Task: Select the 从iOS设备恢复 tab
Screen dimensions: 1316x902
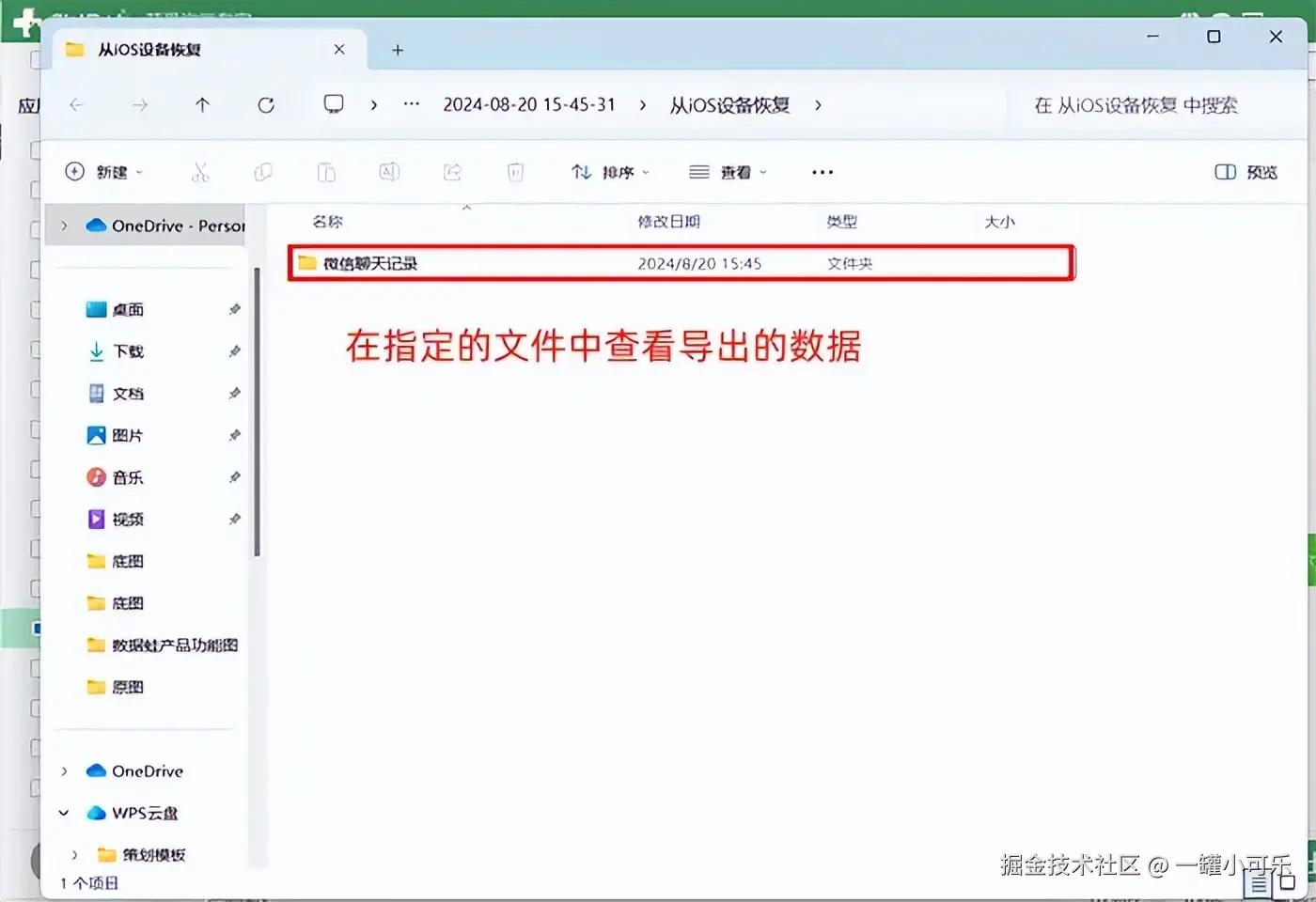Action: click(x=207, y=50)
